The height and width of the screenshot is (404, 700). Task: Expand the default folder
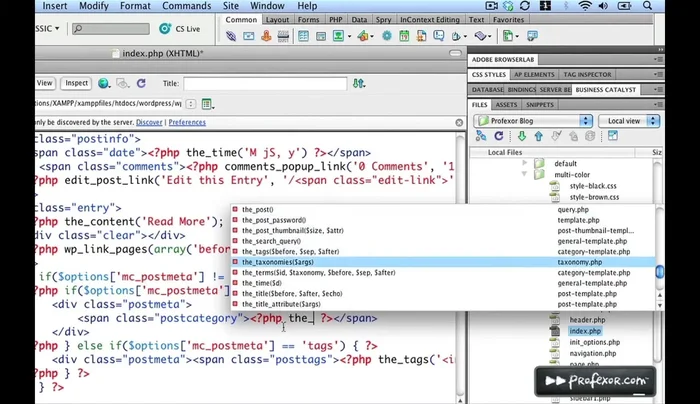526,163
